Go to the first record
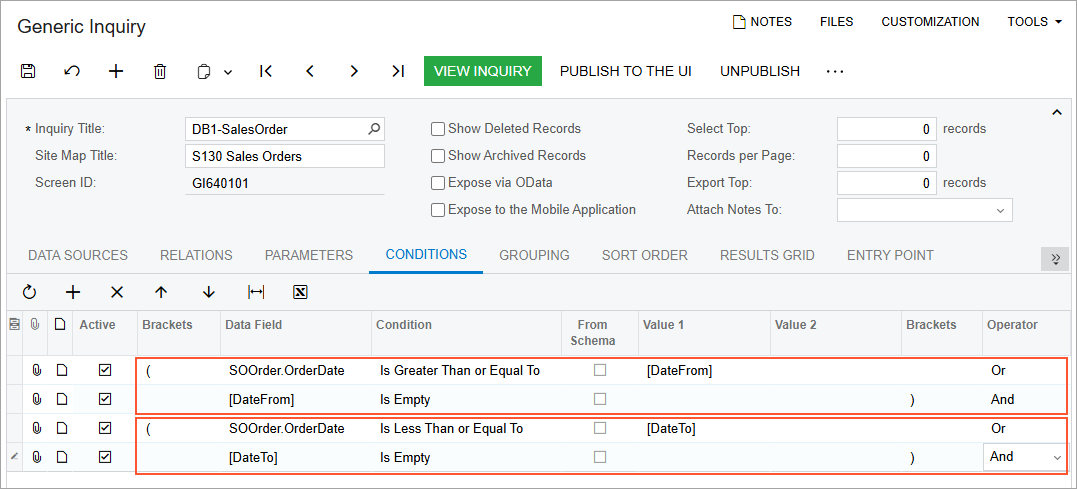This screenshot has height=489, width=1077. tap(266, 71)
